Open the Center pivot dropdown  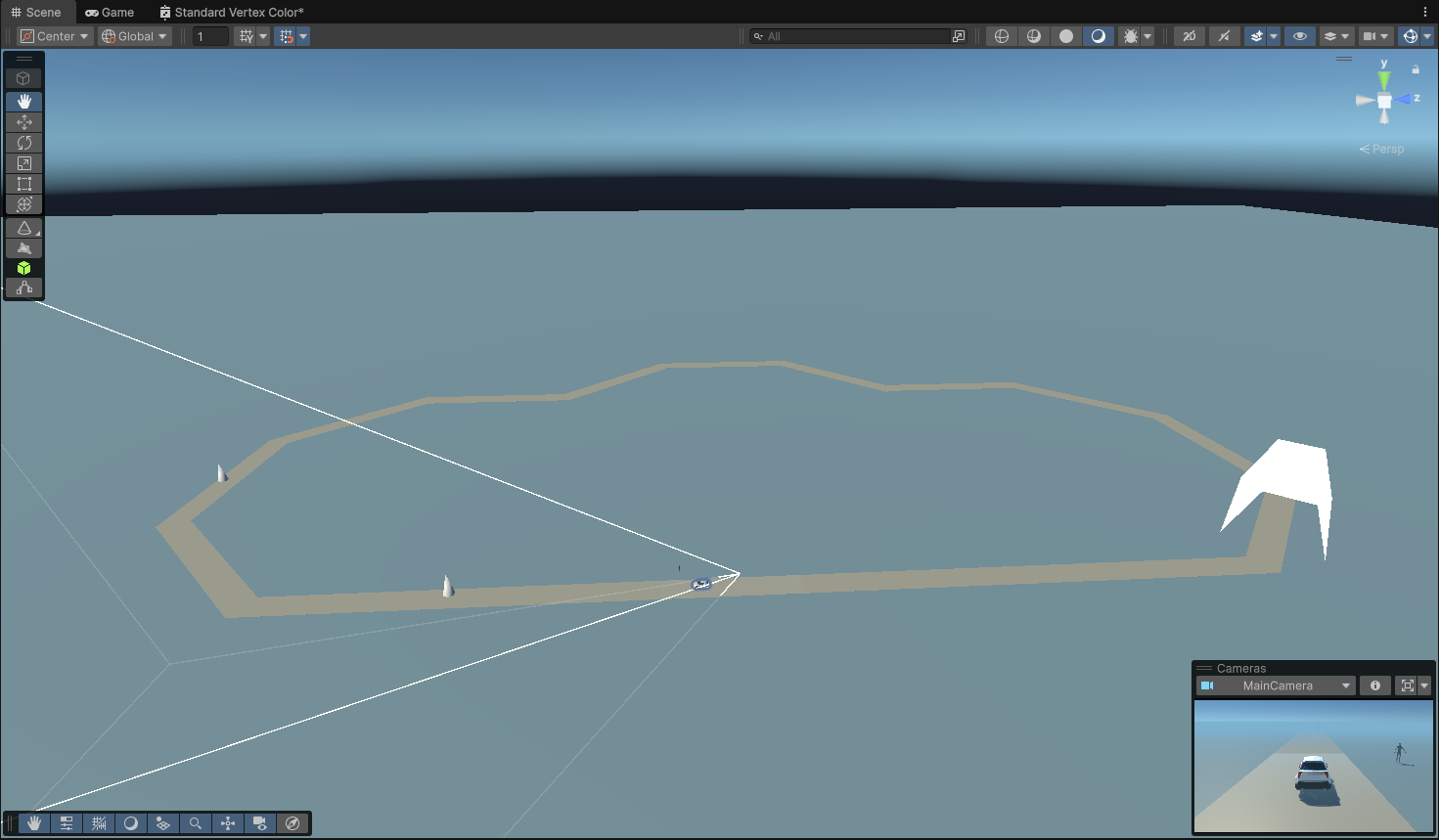point(55,36)
